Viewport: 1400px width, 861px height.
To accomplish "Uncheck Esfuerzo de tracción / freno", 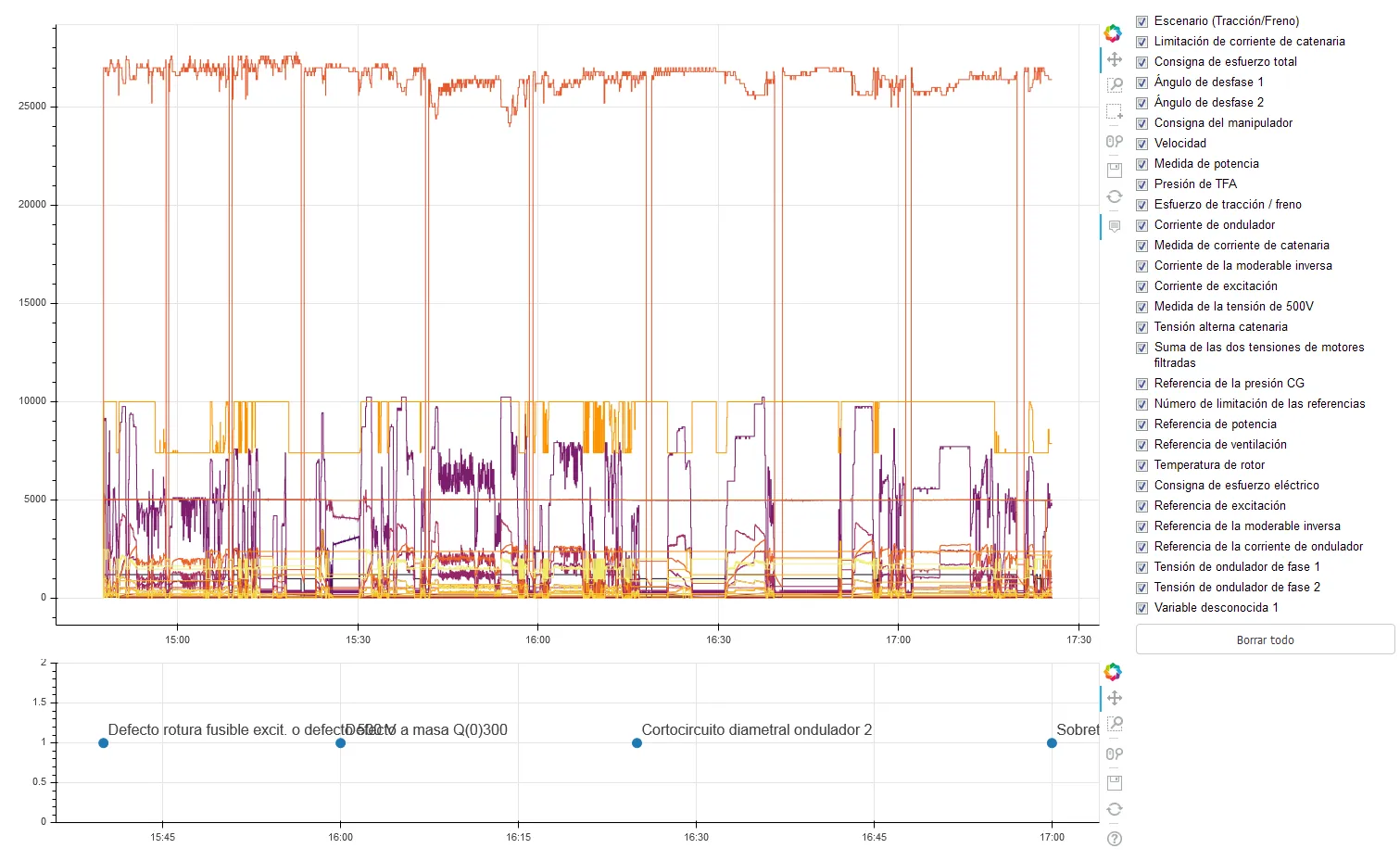I will point(1142,205).
